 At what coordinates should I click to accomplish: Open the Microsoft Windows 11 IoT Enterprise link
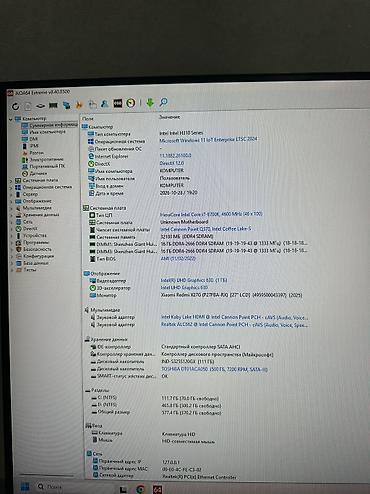(208, 140)
